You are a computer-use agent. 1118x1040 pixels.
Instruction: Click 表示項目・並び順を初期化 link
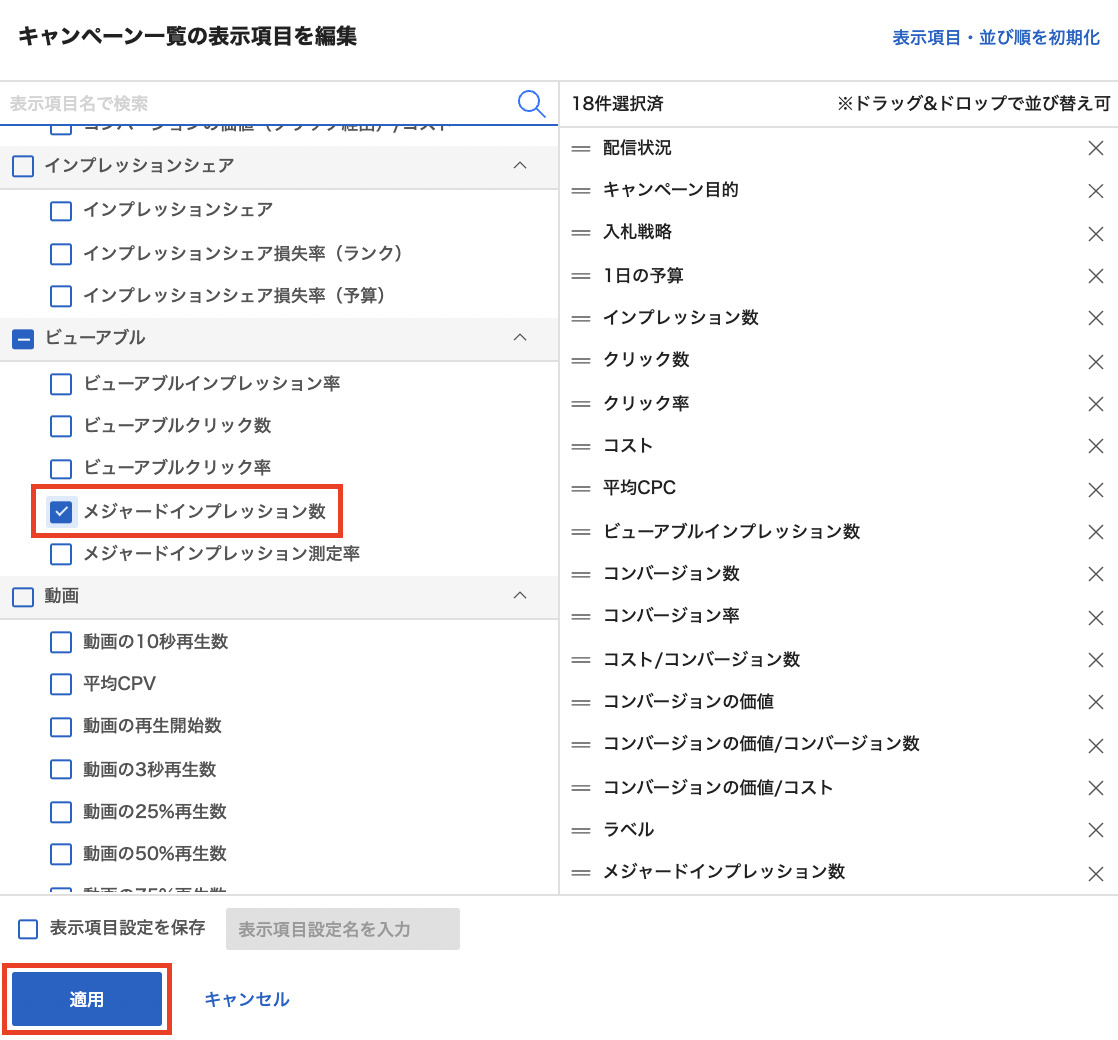[x=995, y=38]
